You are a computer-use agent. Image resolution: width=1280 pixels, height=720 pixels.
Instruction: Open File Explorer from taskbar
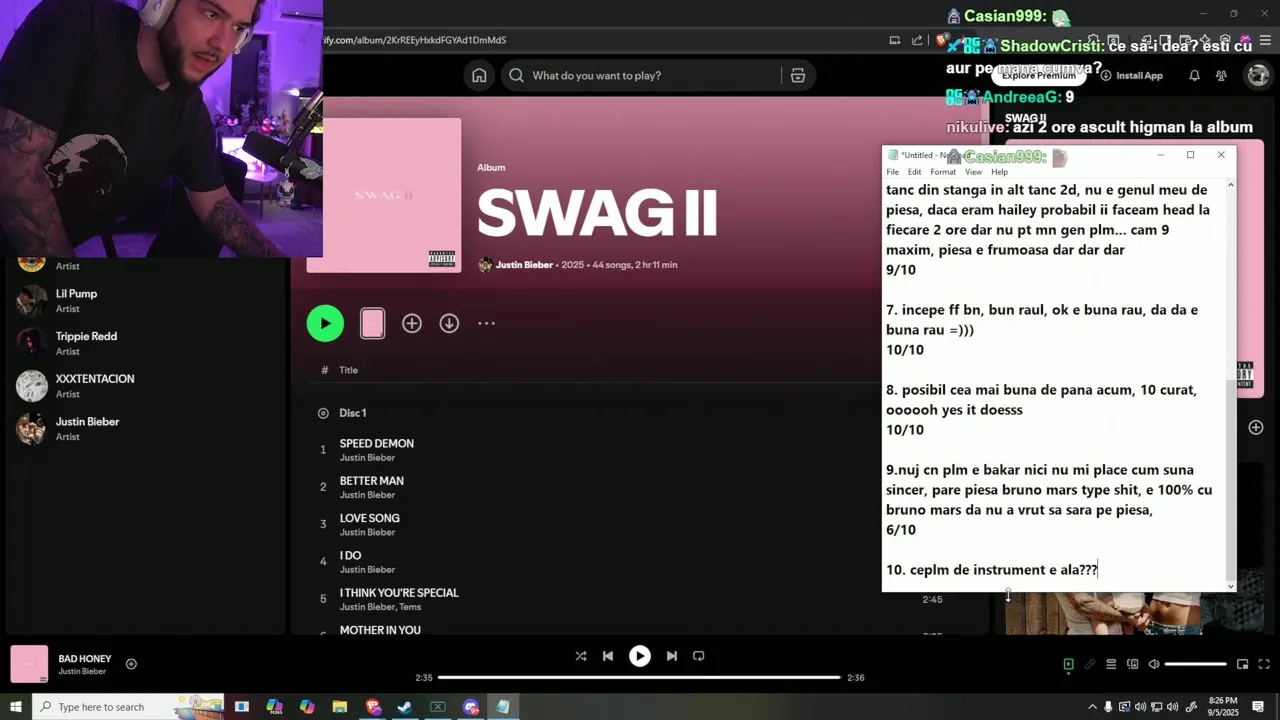tap(339, 707)
